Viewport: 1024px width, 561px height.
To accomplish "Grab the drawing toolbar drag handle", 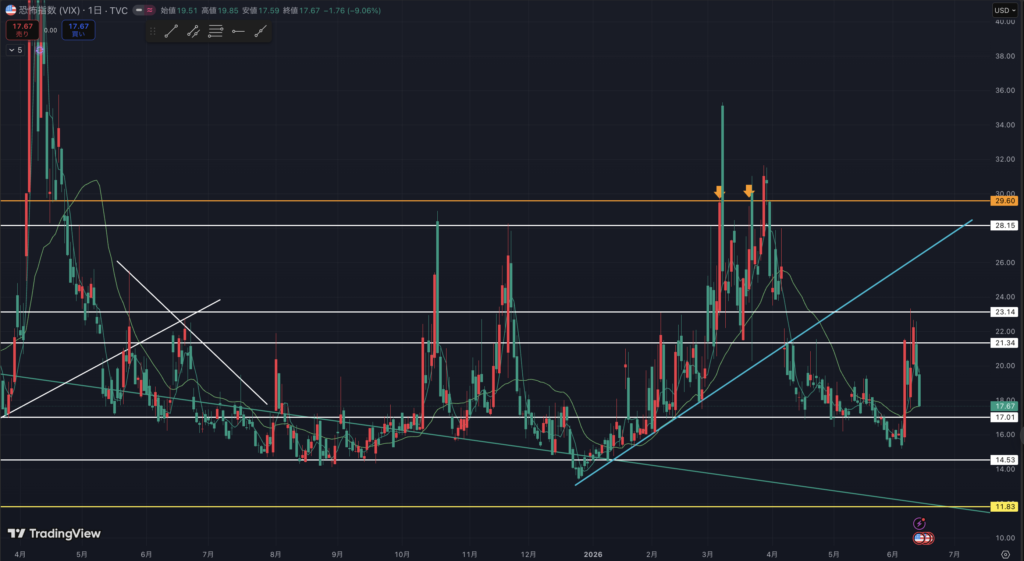I will (x=153, y=31).
